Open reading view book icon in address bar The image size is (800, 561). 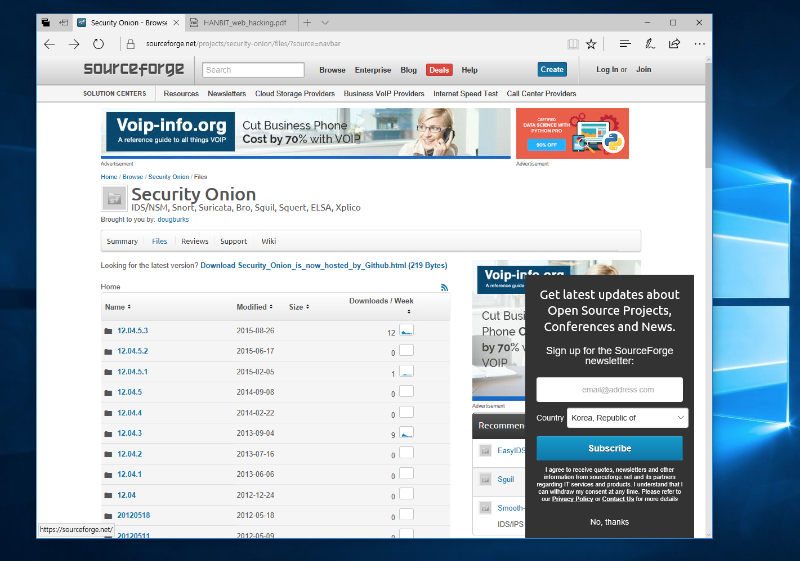click(x=573, y=44)
